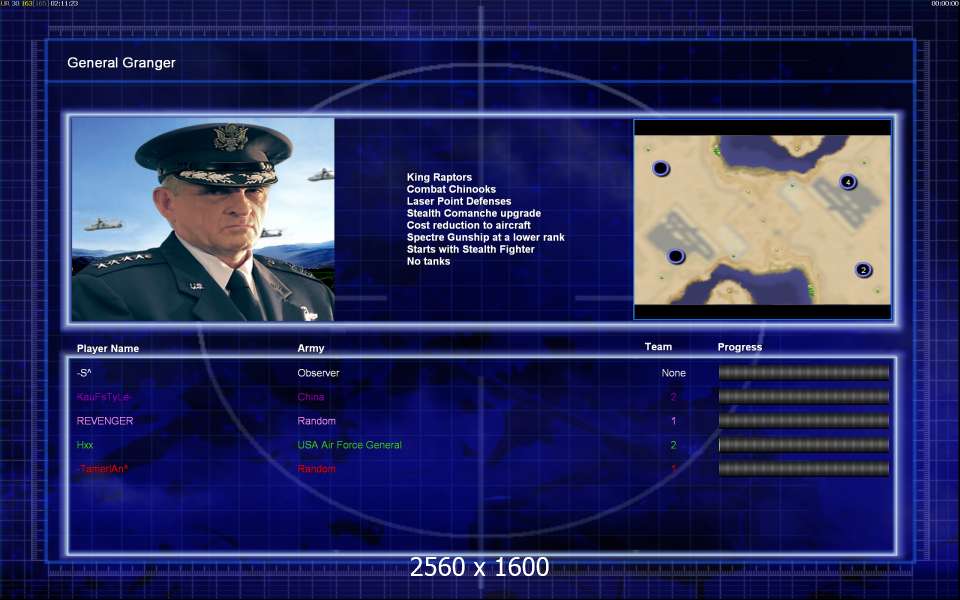This screenshot has width=960, height=600.
Task: Click the "Stealth Comanche upgrade" line
Action: coord(474,213)
